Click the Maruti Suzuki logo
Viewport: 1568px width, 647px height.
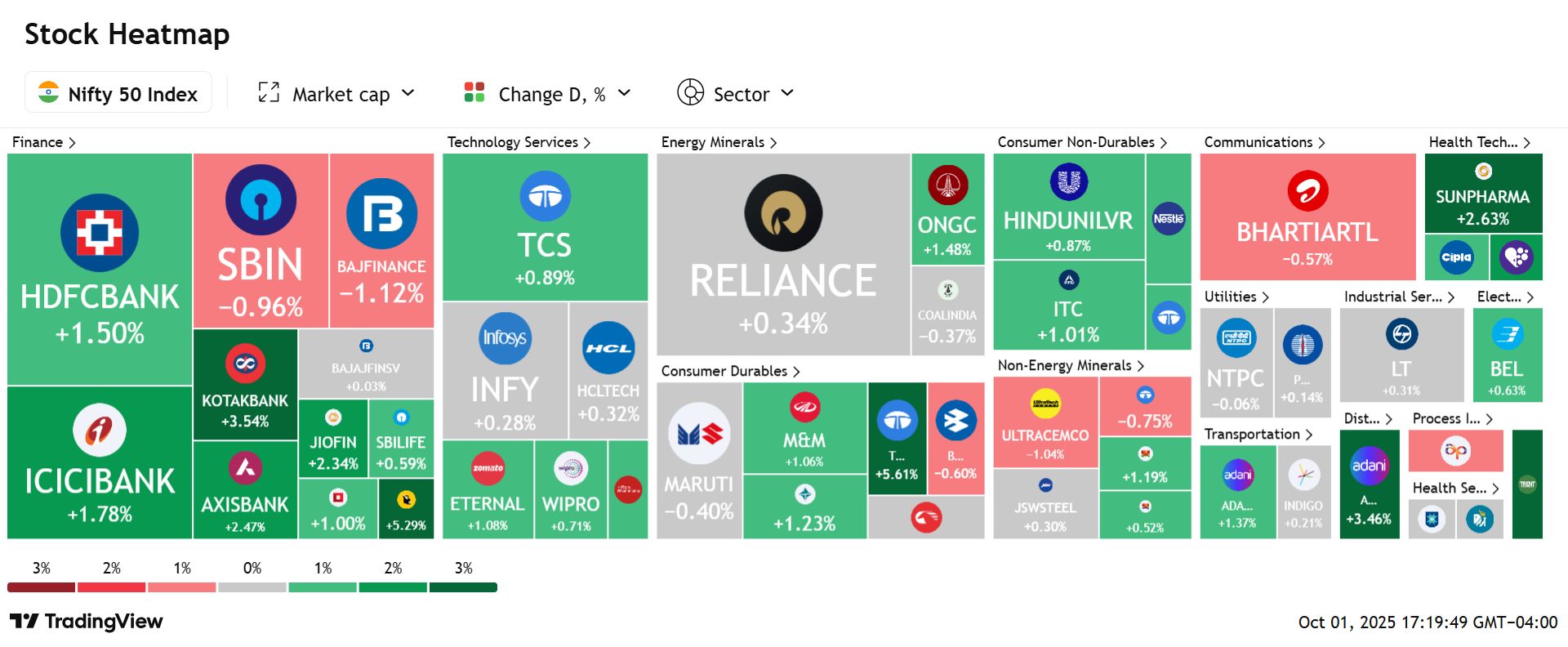pos(699,434)
